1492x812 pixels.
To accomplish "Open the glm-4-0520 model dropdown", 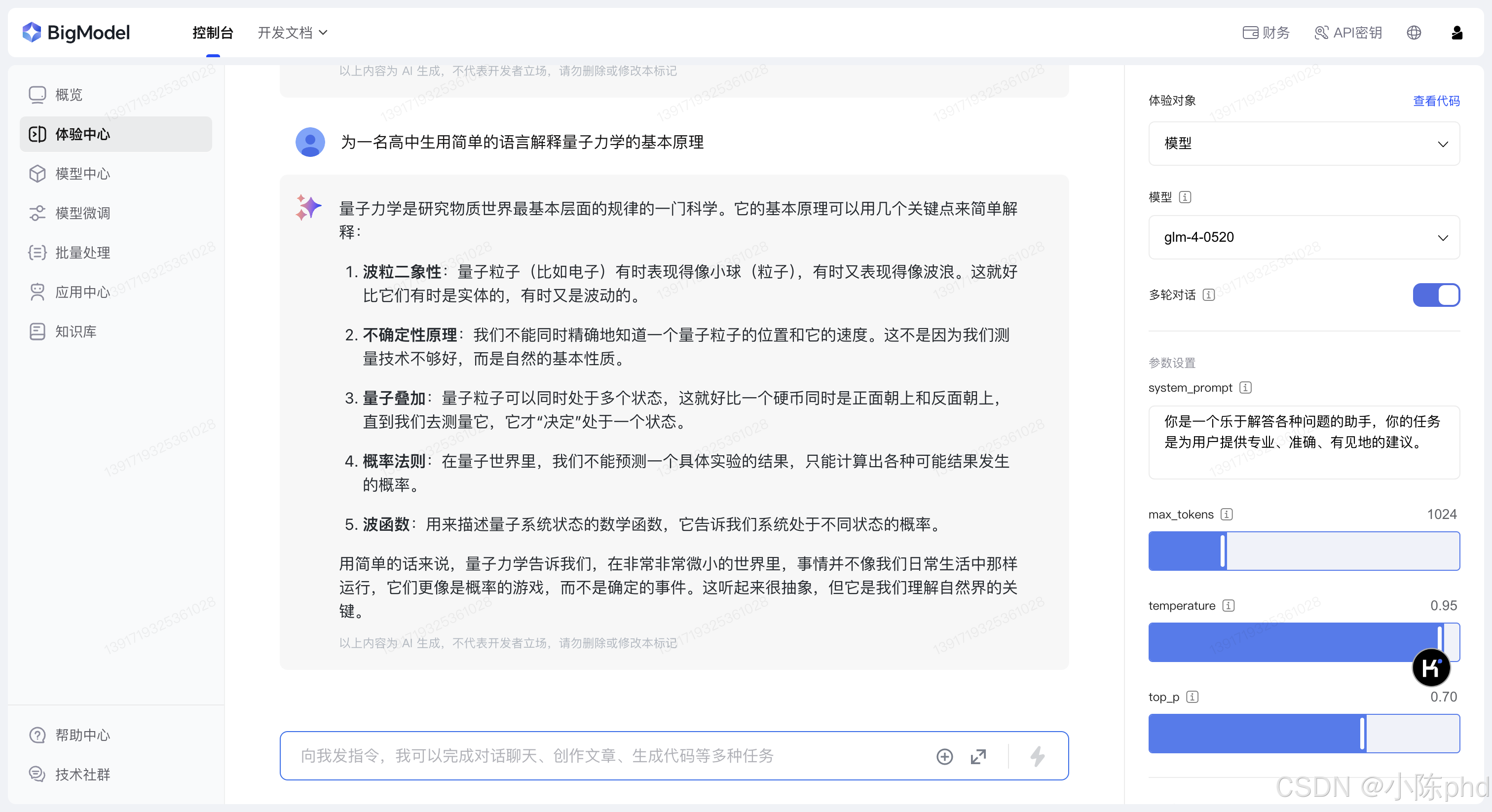I will 1305,237.
